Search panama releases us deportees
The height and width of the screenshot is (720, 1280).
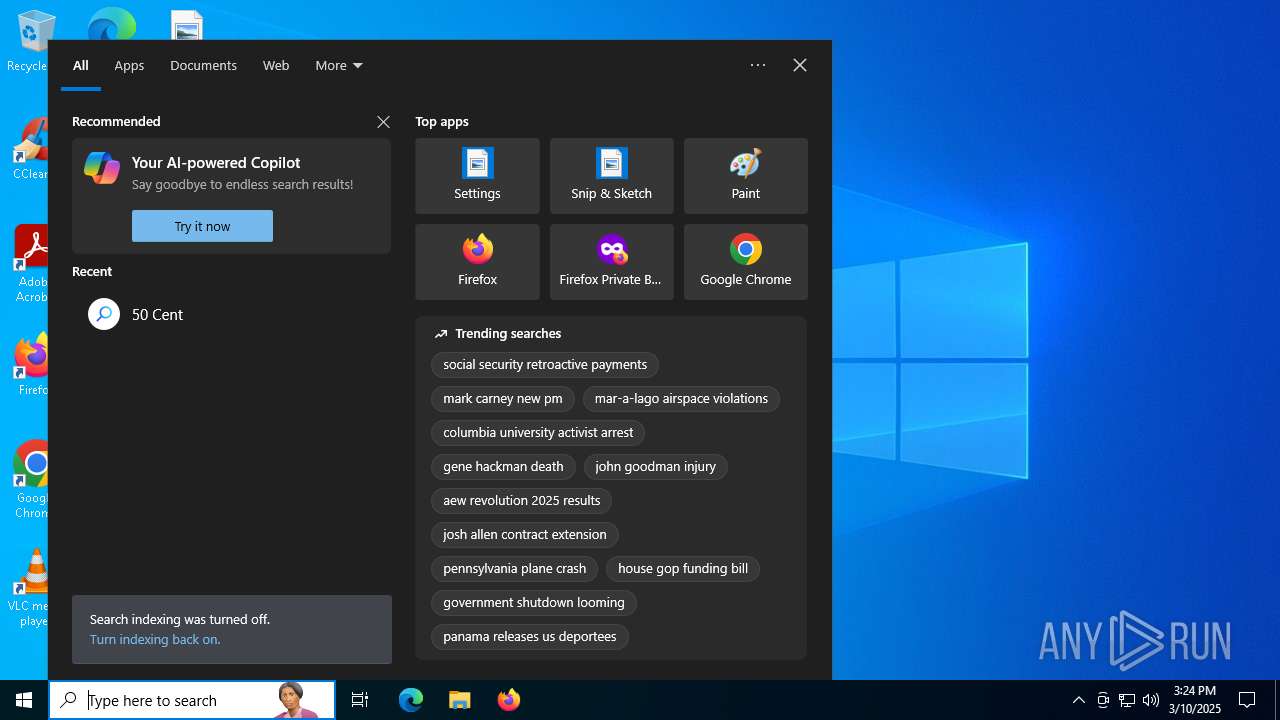(530, 636)
